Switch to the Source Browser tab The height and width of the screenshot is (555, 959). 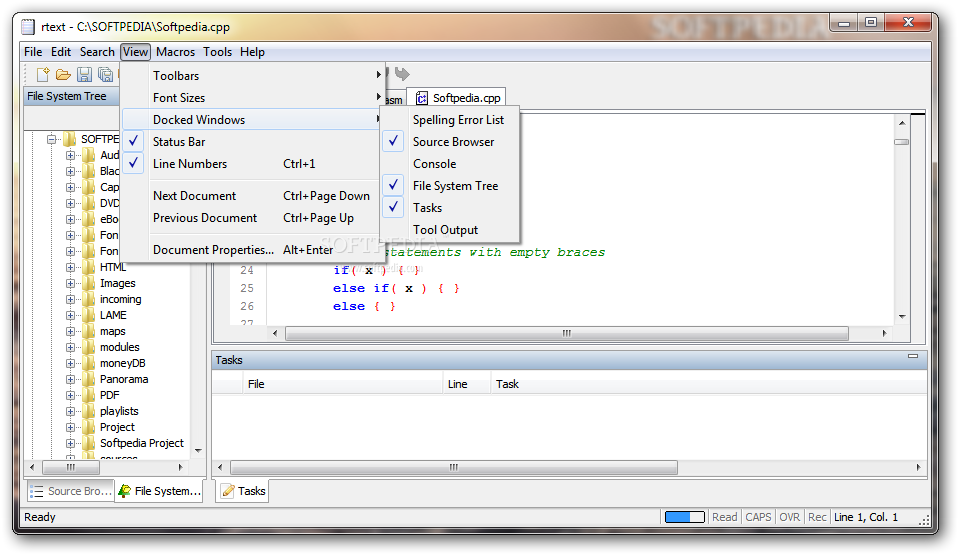coord(71,491)
